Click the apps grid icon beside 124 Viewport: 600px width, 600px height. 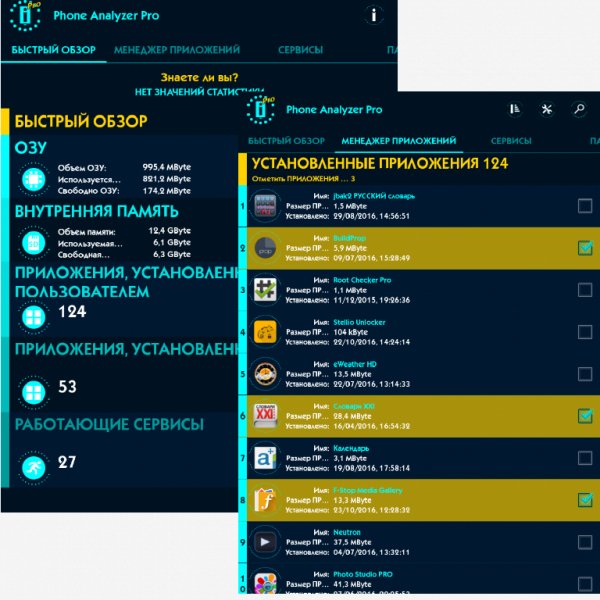[34, 317]
